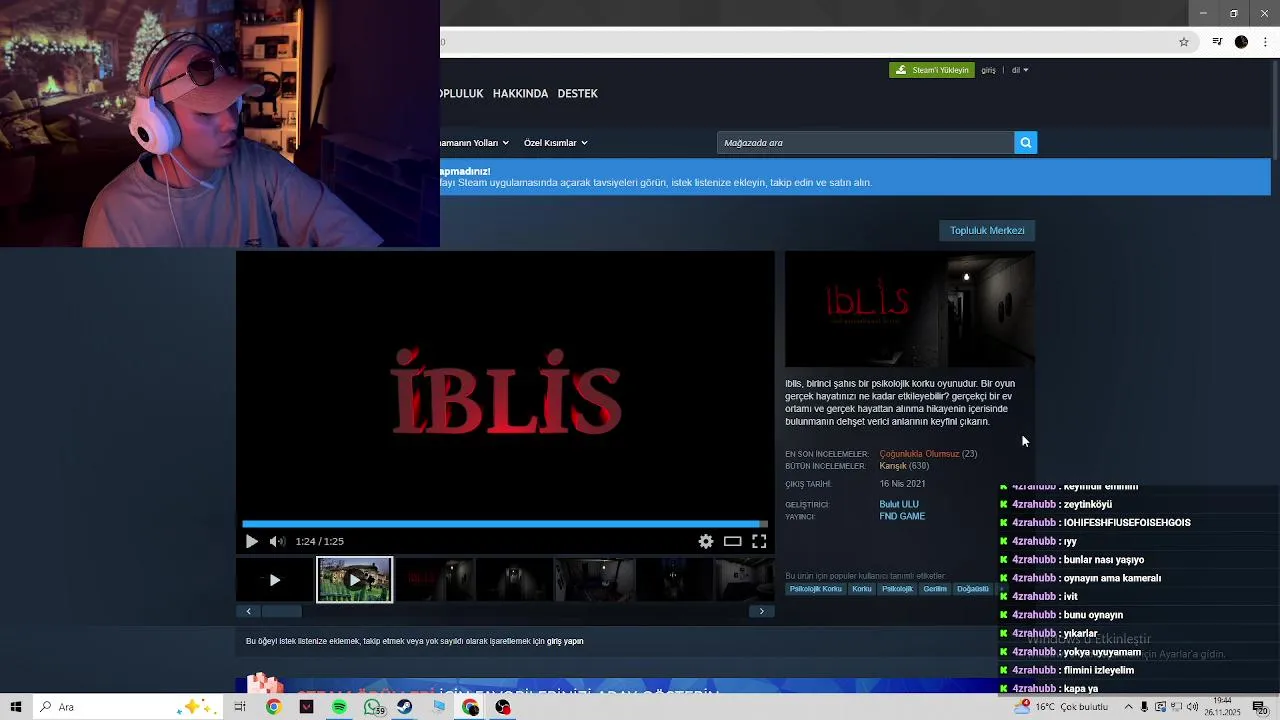Open the browser profile avatar
Viewport: 1280px width, 720px height.
tap(1241, 42)
